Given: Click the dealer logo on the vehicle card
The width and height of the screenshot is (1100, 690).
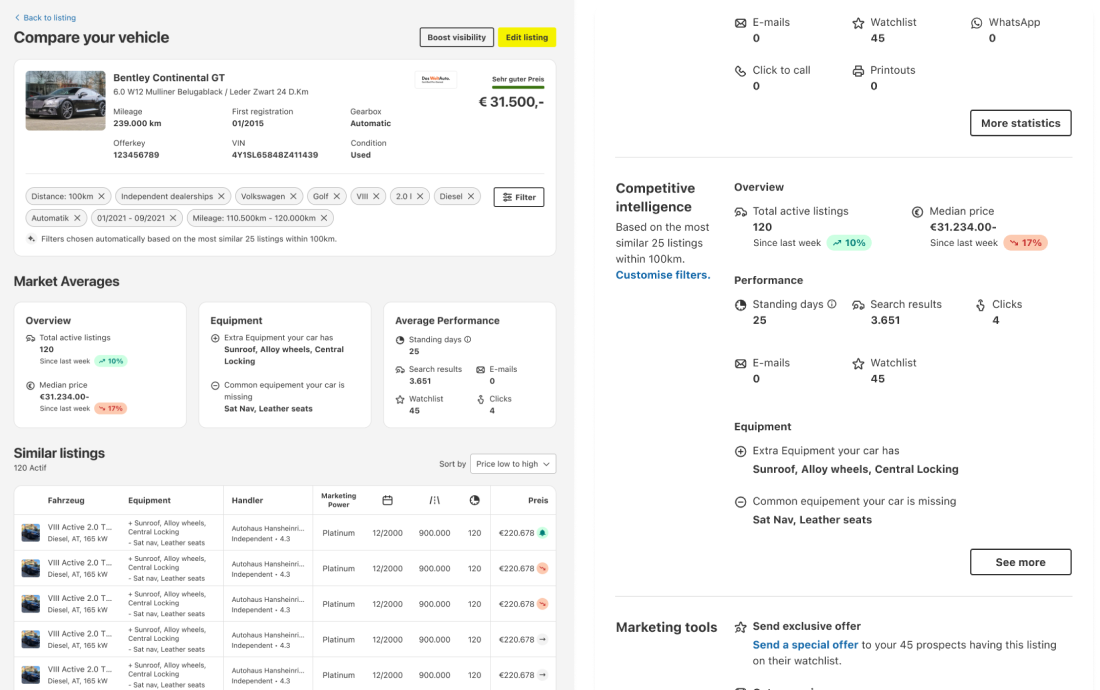Looking at the screenshot, I should (x=436, y=79).
